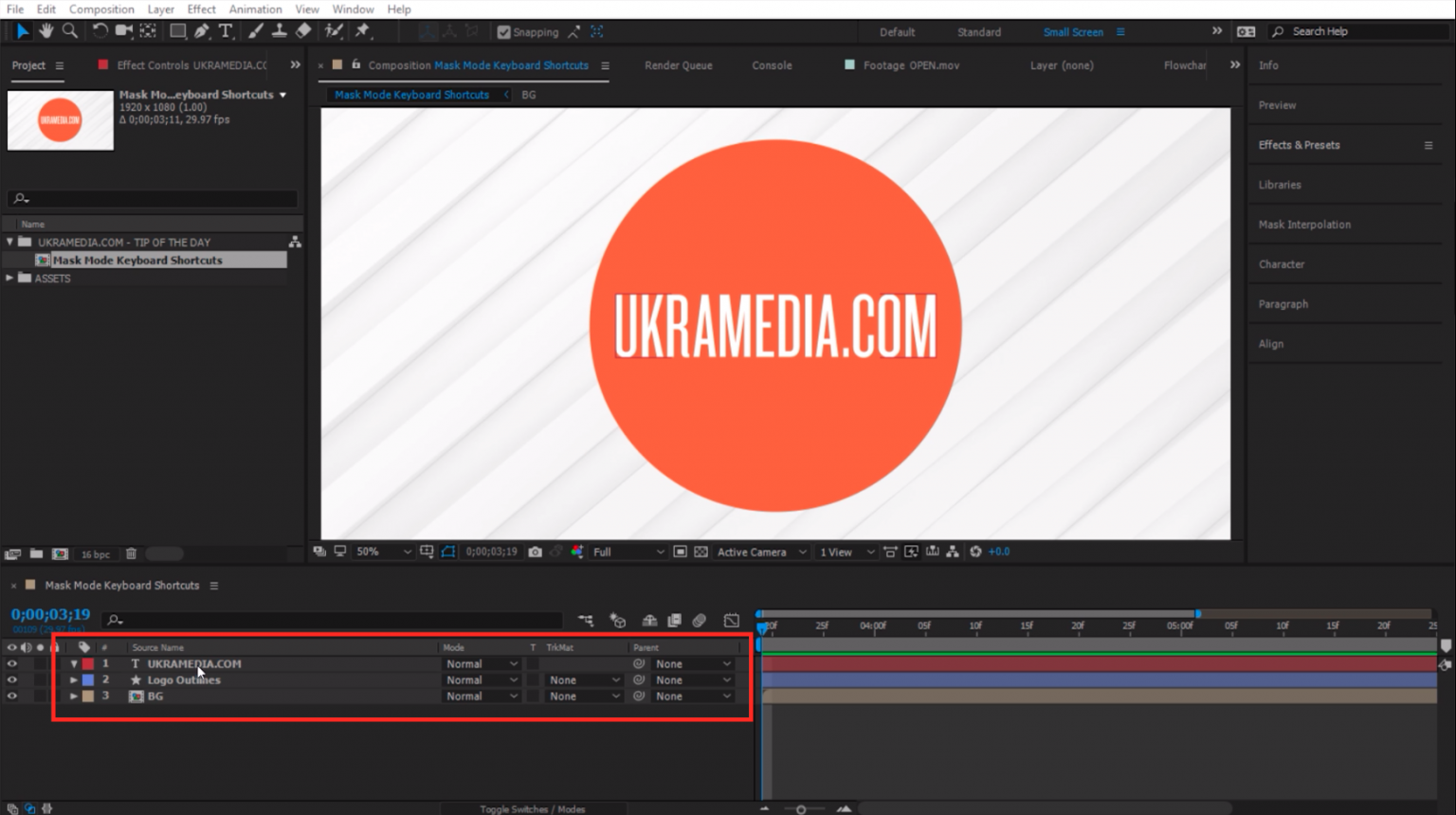The height and width of the screenshot is (815, 1456).
Task: Click the red label swatch of UKRAMEDIA.COM layer
Action: click(88, 664)
